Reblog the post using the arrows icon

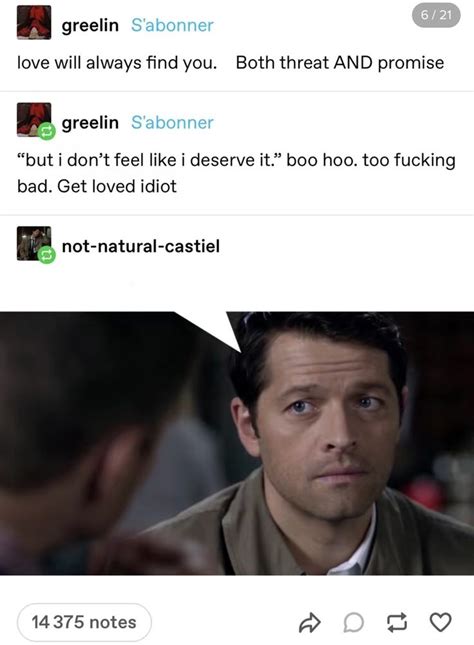tap(397, 622)
